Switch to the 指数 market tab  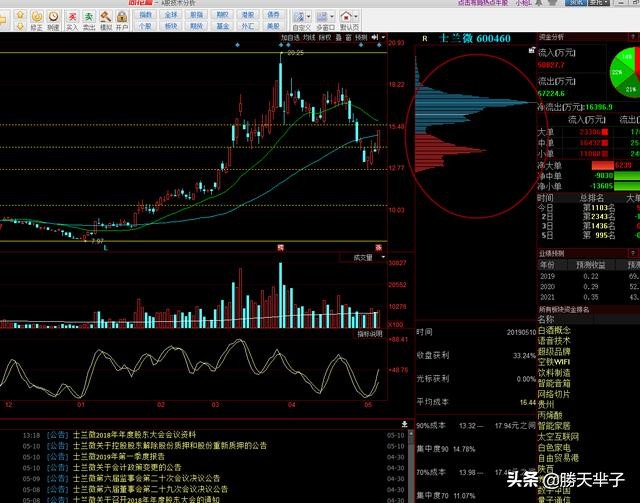point(146,15)
